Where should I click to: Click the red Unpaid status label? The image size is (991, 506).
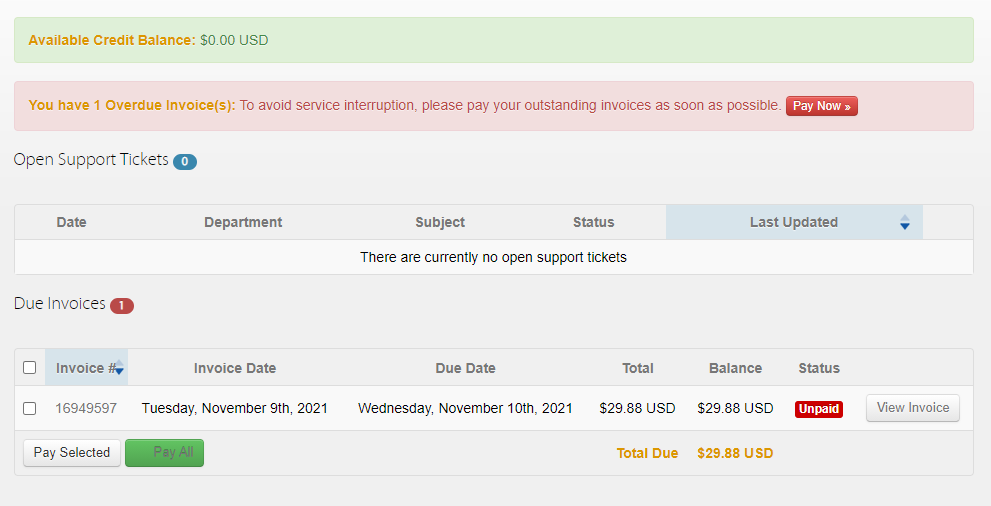[x=819, y=409]
